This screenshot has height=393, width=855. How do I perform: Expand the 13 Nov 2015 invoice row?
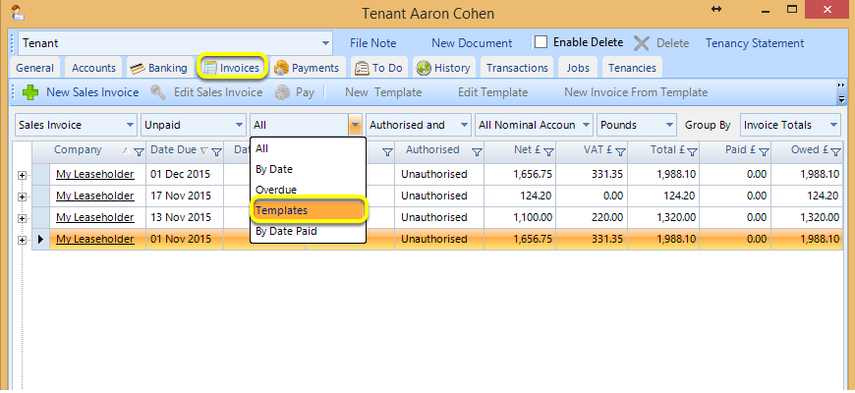pyautogui.click(x=22, y=218)
